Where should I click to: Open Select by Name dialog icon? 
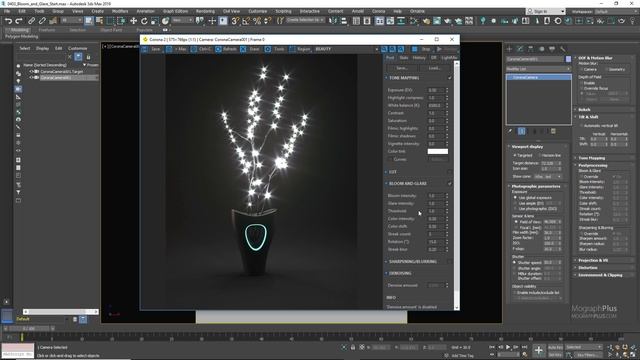click(99, 21)
